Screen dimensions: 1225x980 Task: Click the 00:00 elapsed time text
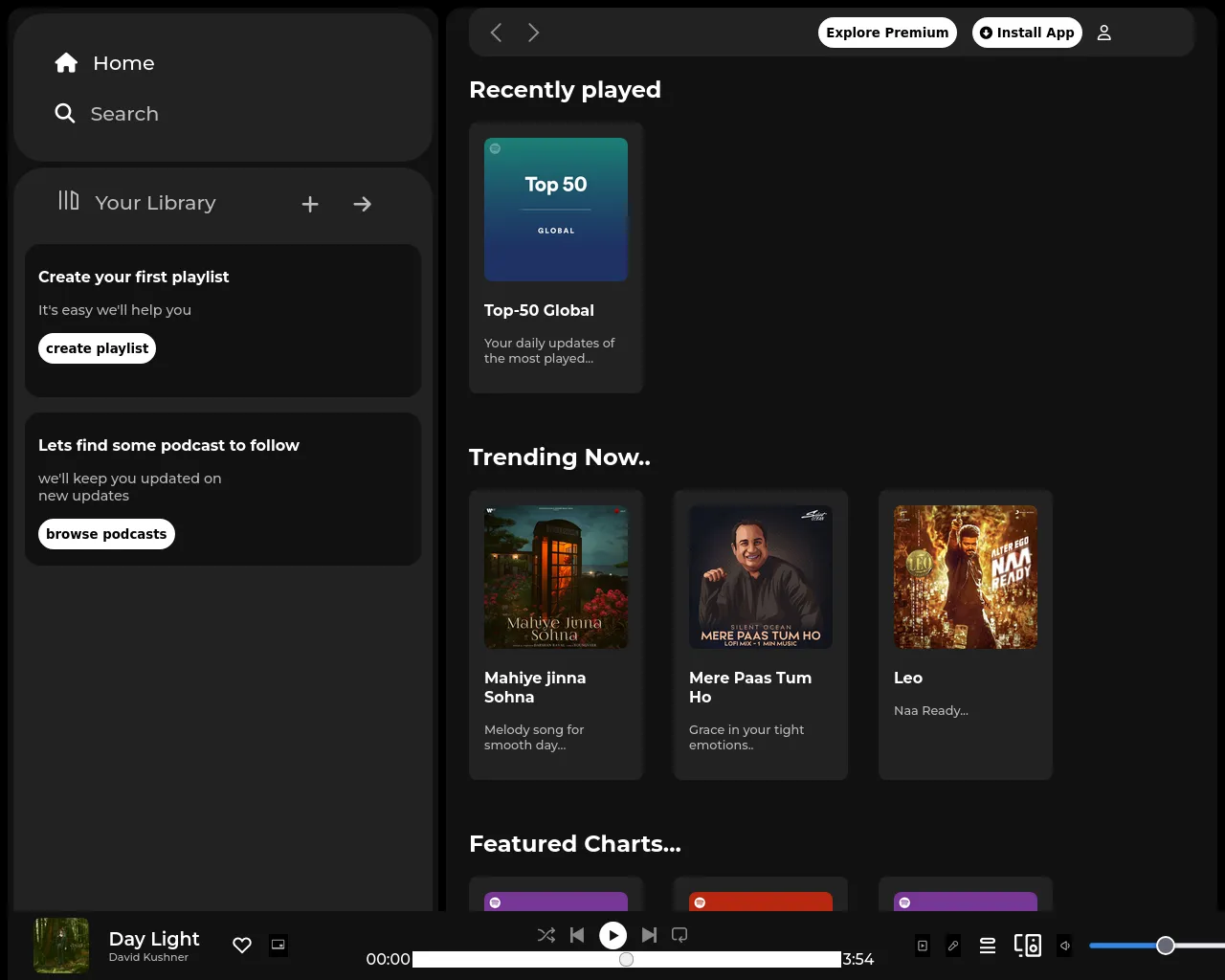tap(389, 959)
